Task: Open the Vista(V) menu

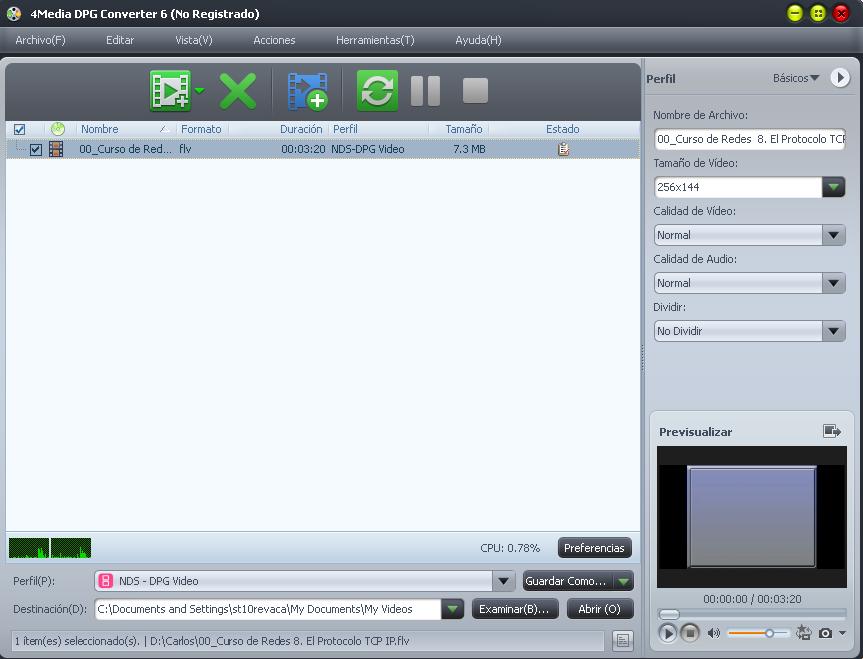Action: click(x=194, y=40)
